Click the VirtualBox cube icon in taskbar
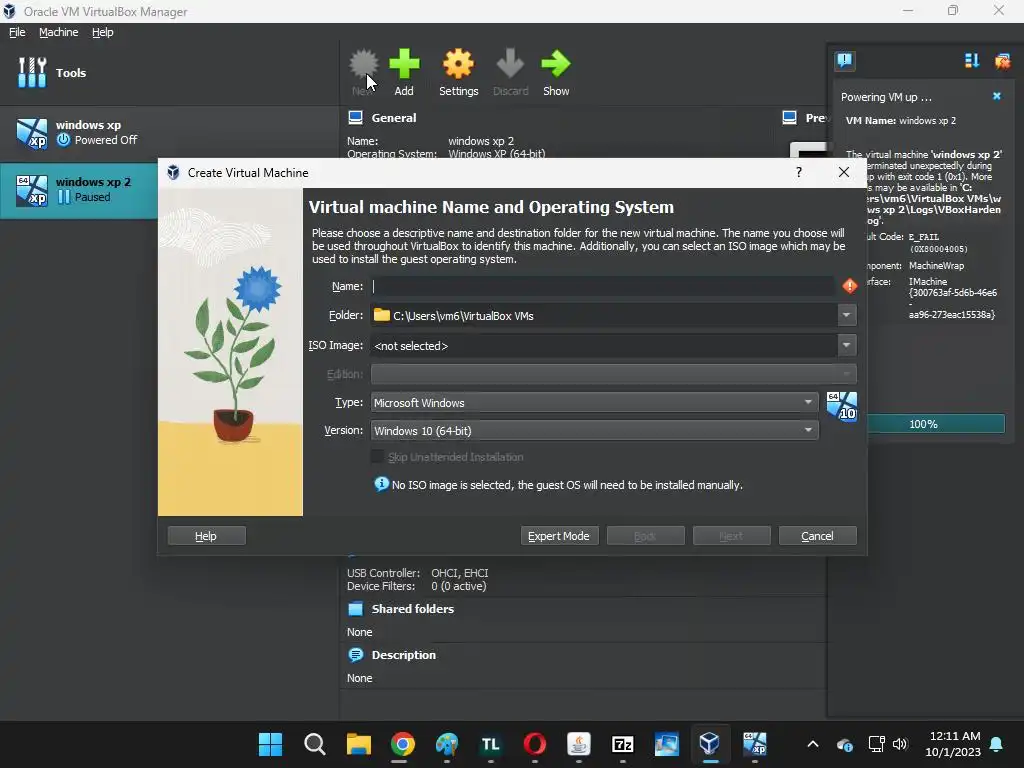The width and height of the screenshot is (1024, 768). [x=710, y=744]
